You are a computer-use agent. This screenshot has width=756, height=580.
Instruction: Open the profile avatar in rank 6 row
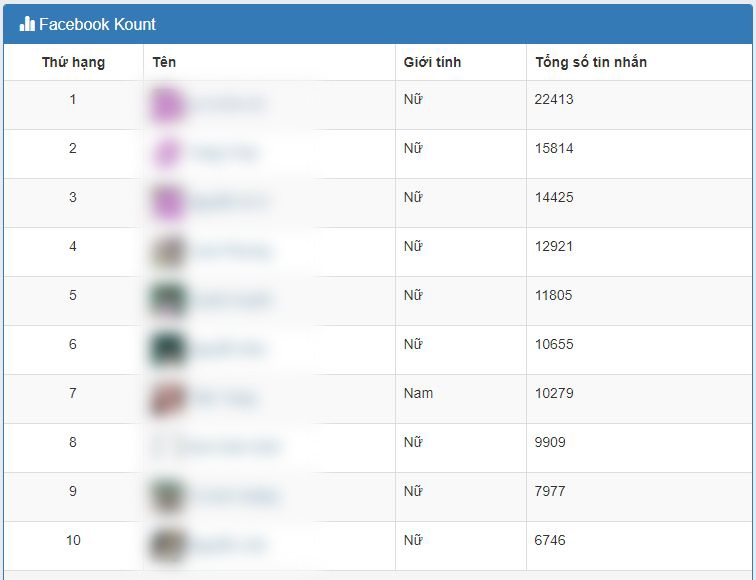(167, 350)
